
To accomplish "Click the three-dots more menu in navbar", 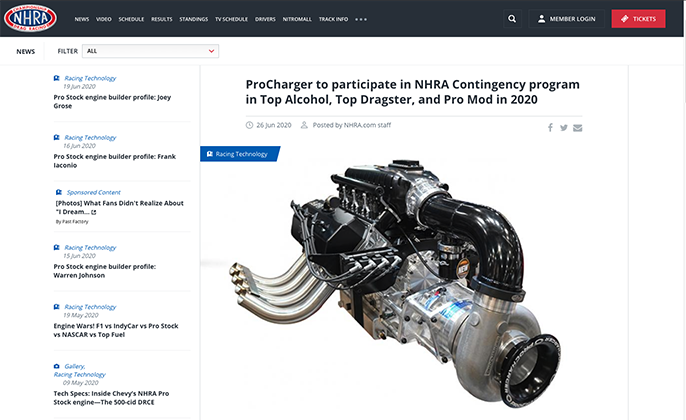I will tap(361, 19).
